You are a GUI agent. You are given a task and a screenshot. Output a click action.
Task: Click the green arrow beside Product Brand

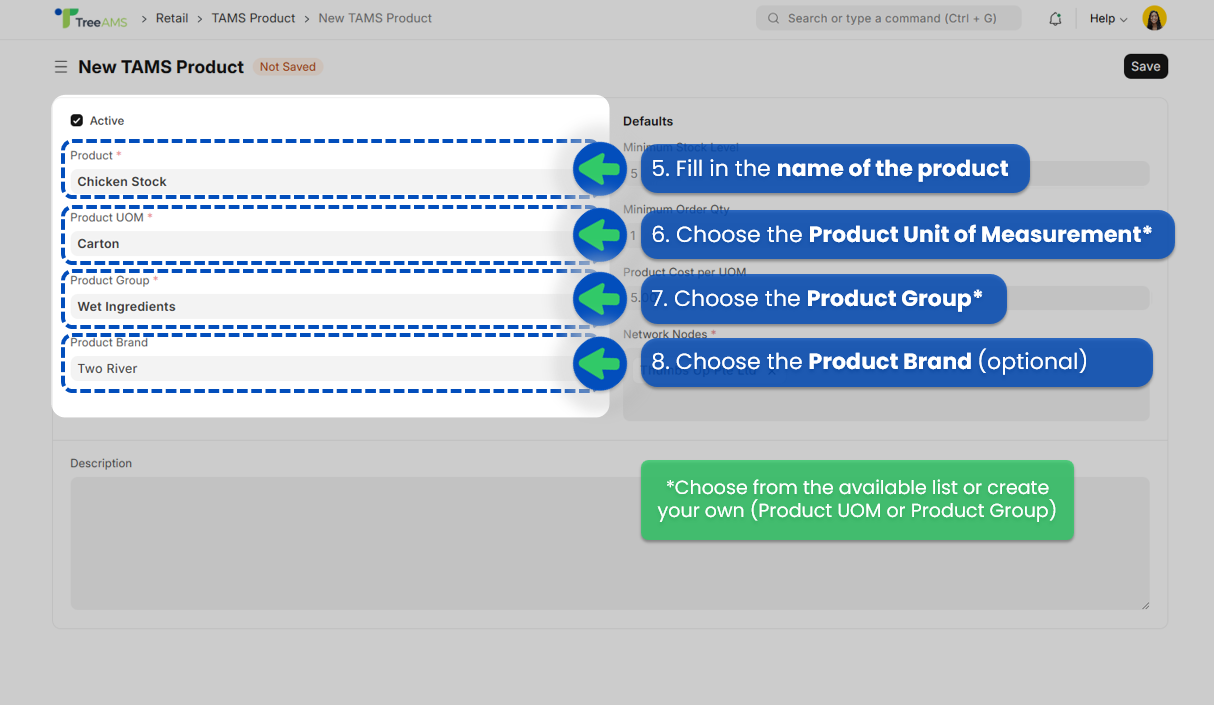pos(599,363)
